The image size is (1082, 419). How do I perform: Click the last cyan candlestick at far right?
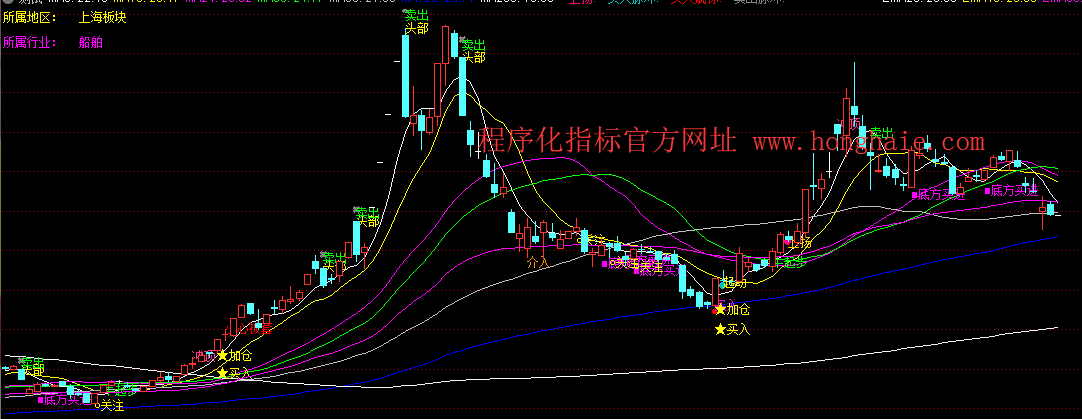[1052, 208]
